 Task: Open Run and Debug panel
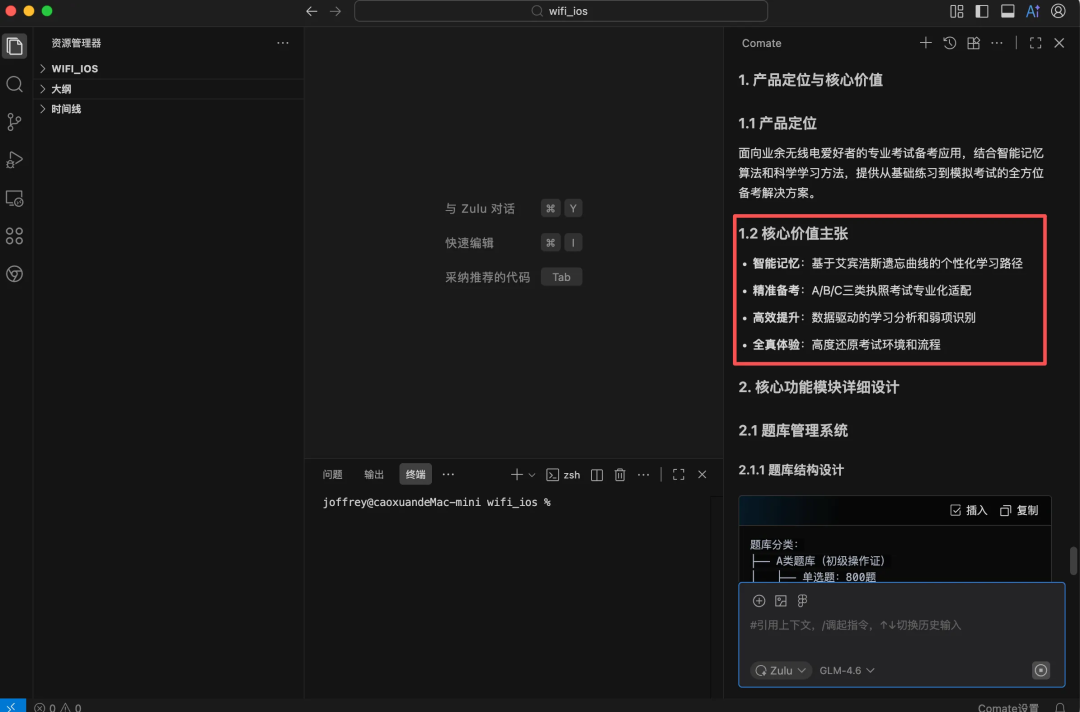click(14, 160)
